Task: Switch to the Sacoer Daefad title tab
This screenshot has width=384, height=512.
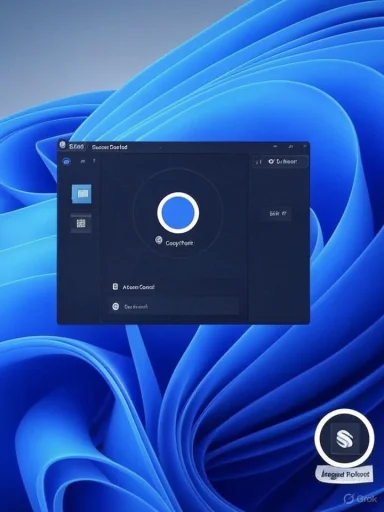Action: (x=109, y=147)
